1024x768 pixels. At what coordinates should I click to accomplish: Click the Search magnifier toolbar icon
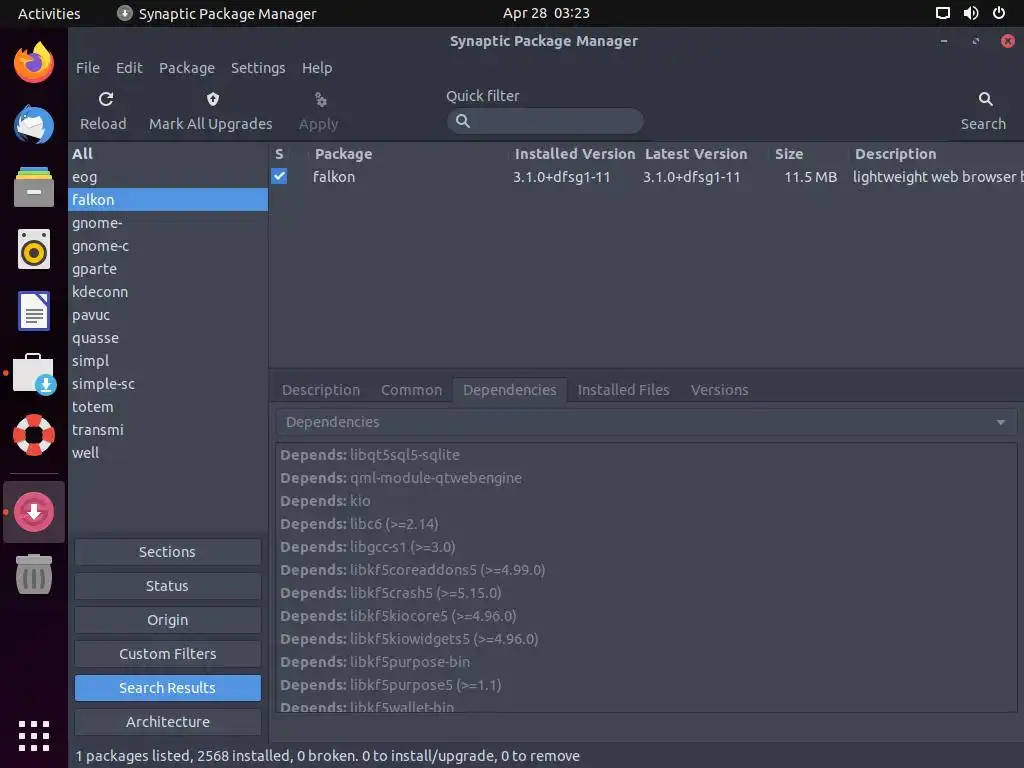985,99
